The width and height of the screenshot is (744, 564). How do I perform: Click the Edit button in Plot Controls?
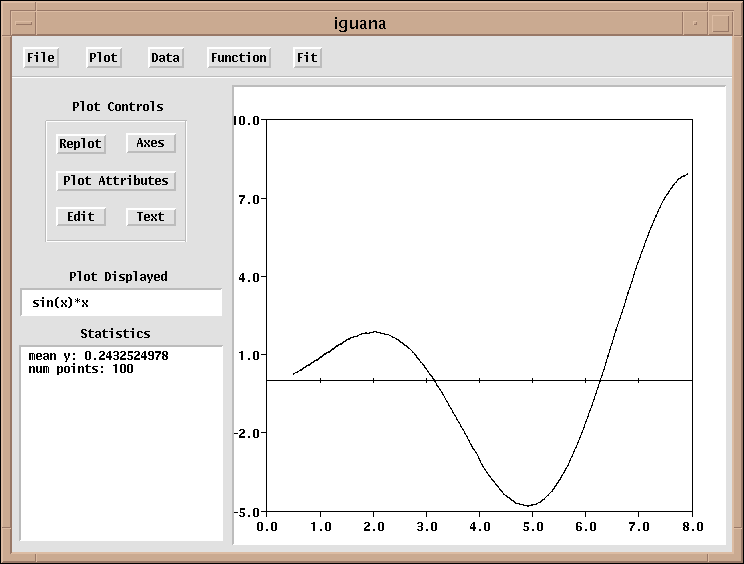coord(81,217)
